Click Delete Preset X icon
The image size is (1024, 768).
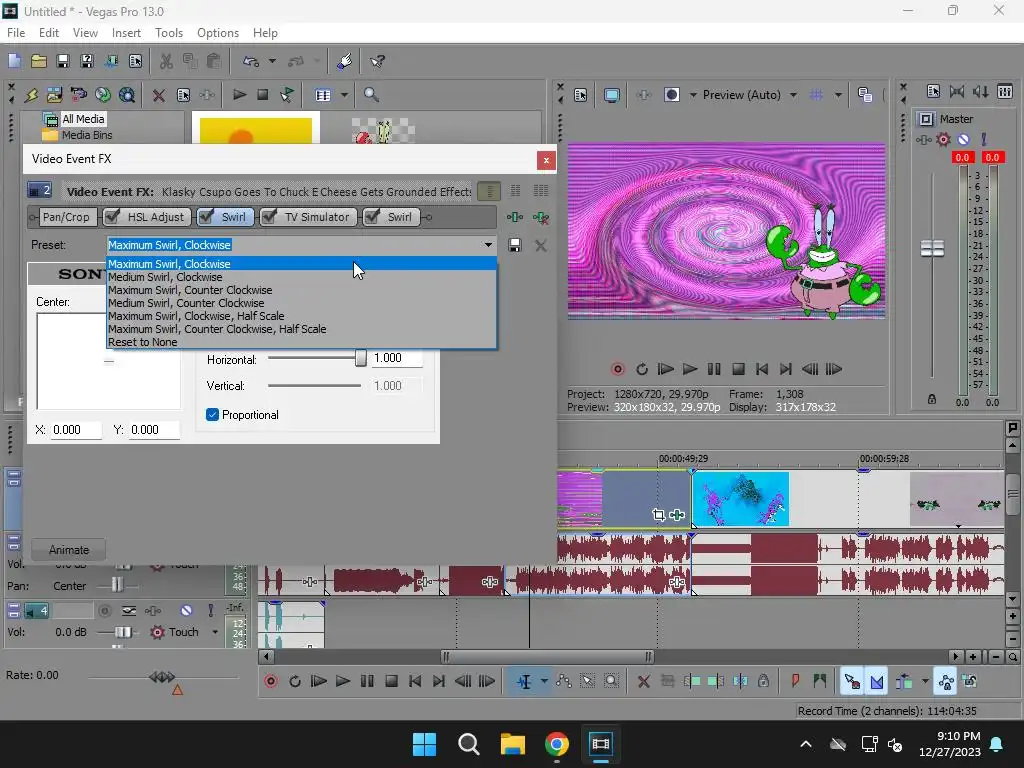[541, 246]
